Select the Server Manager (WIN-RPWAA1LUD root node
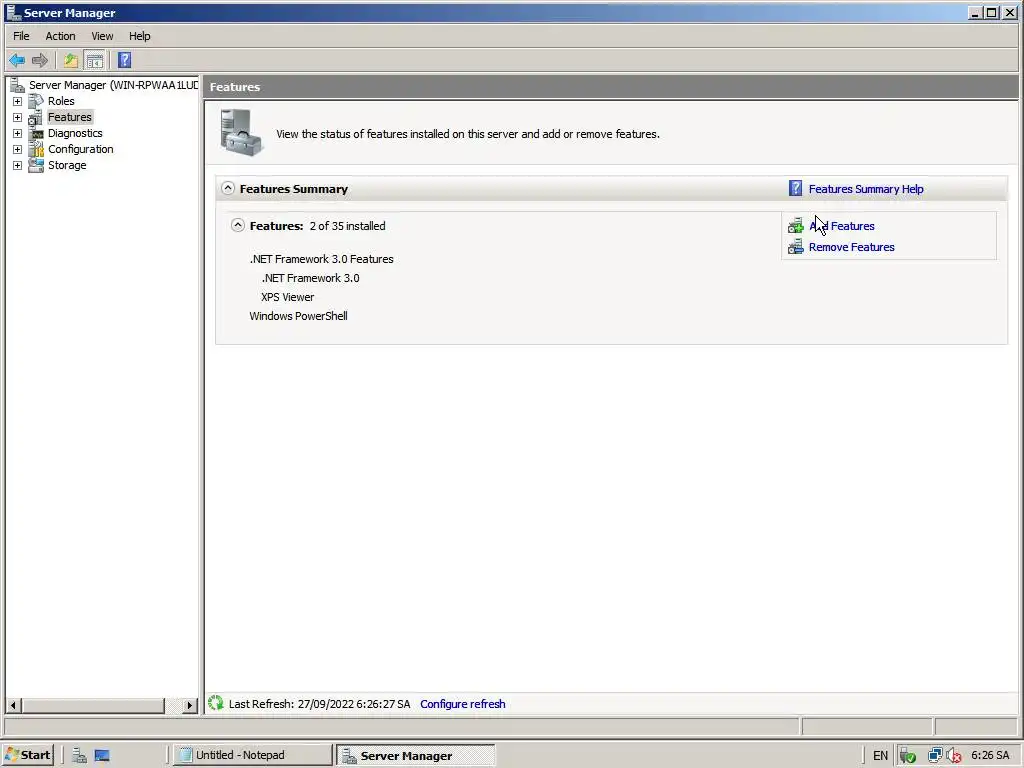 [x=114, y=86]
